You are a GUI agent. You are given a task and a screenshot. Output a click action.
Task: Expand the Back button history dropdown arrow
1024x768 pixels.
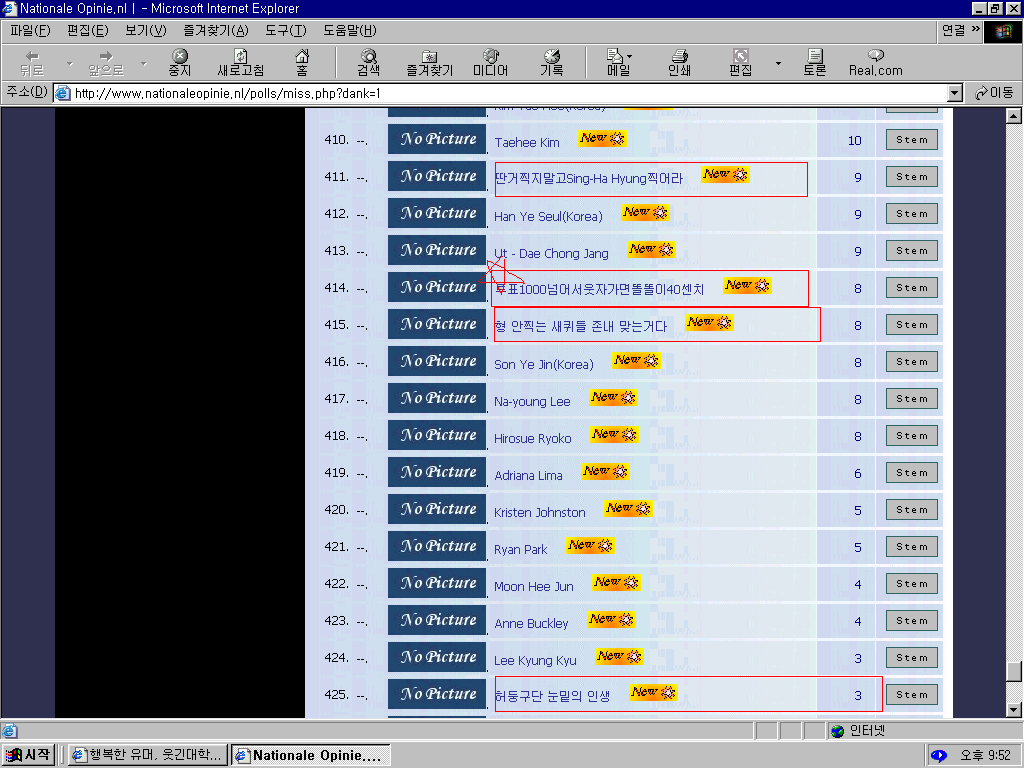pos(69,63)
